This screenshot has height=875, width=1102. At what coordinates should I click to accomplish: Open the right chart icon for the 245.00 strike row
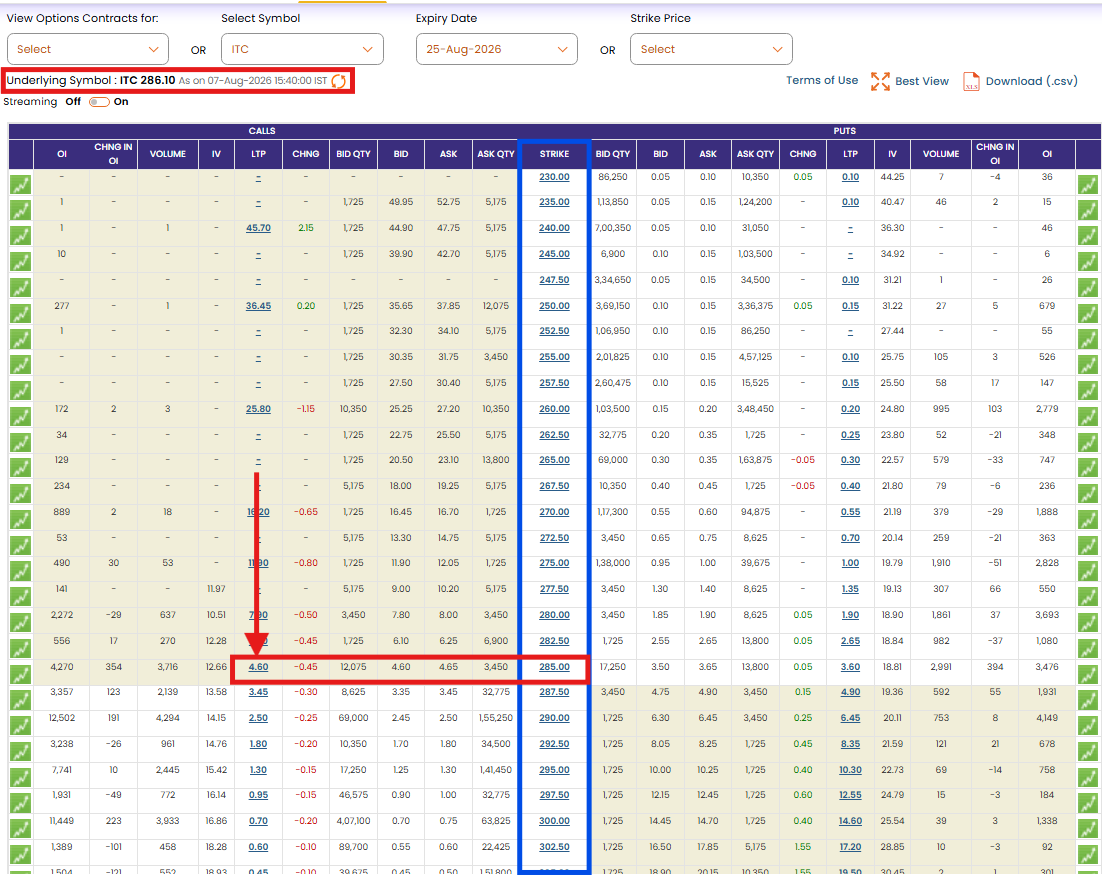(1088, 261)
